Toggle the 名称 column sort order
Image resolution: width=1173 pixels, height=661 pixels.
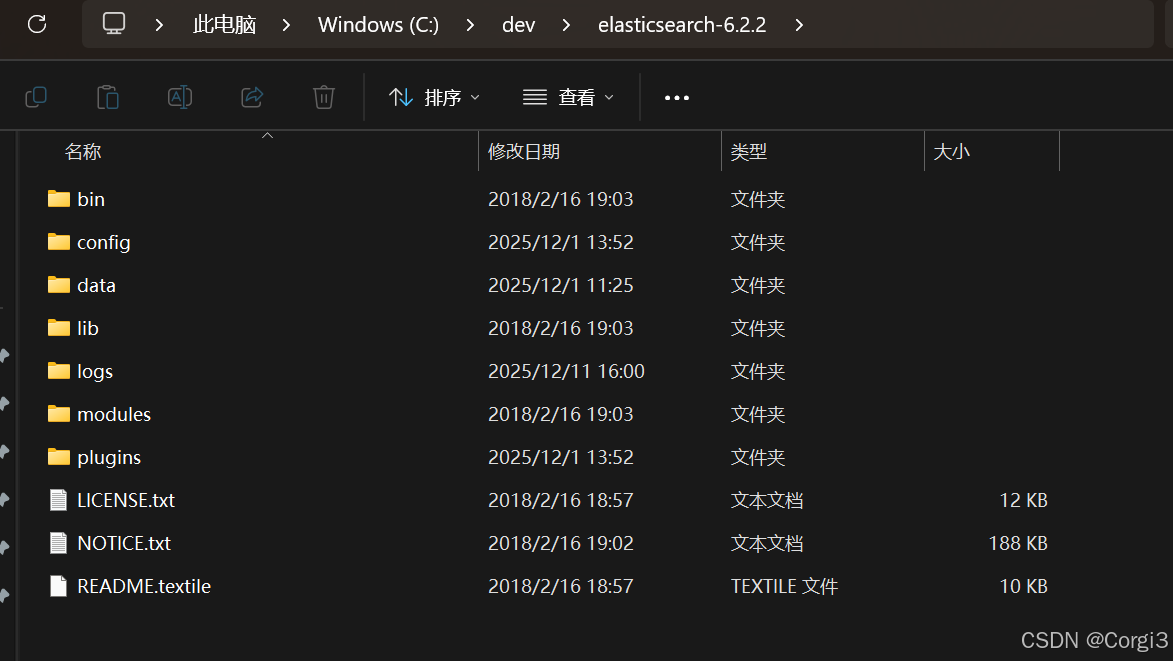tap(83, 151)
